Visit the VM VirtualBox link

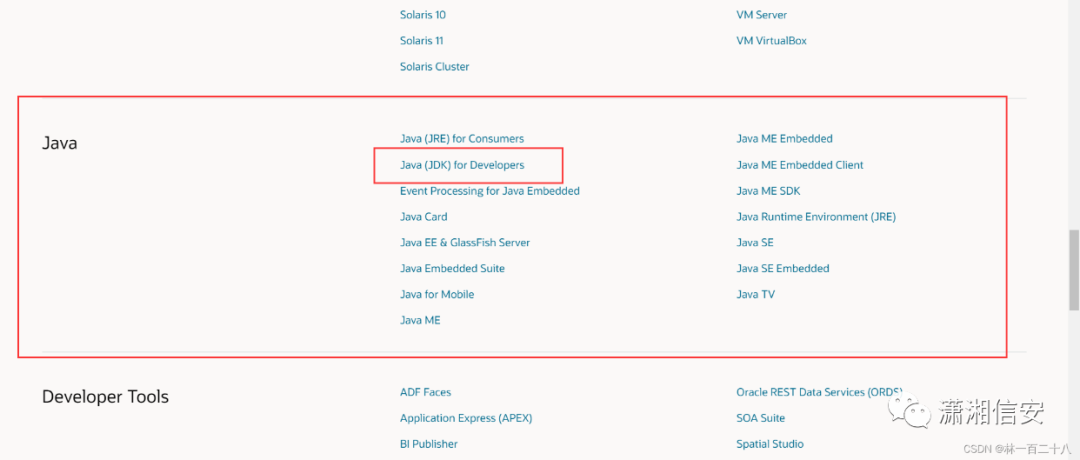(771, 41)
